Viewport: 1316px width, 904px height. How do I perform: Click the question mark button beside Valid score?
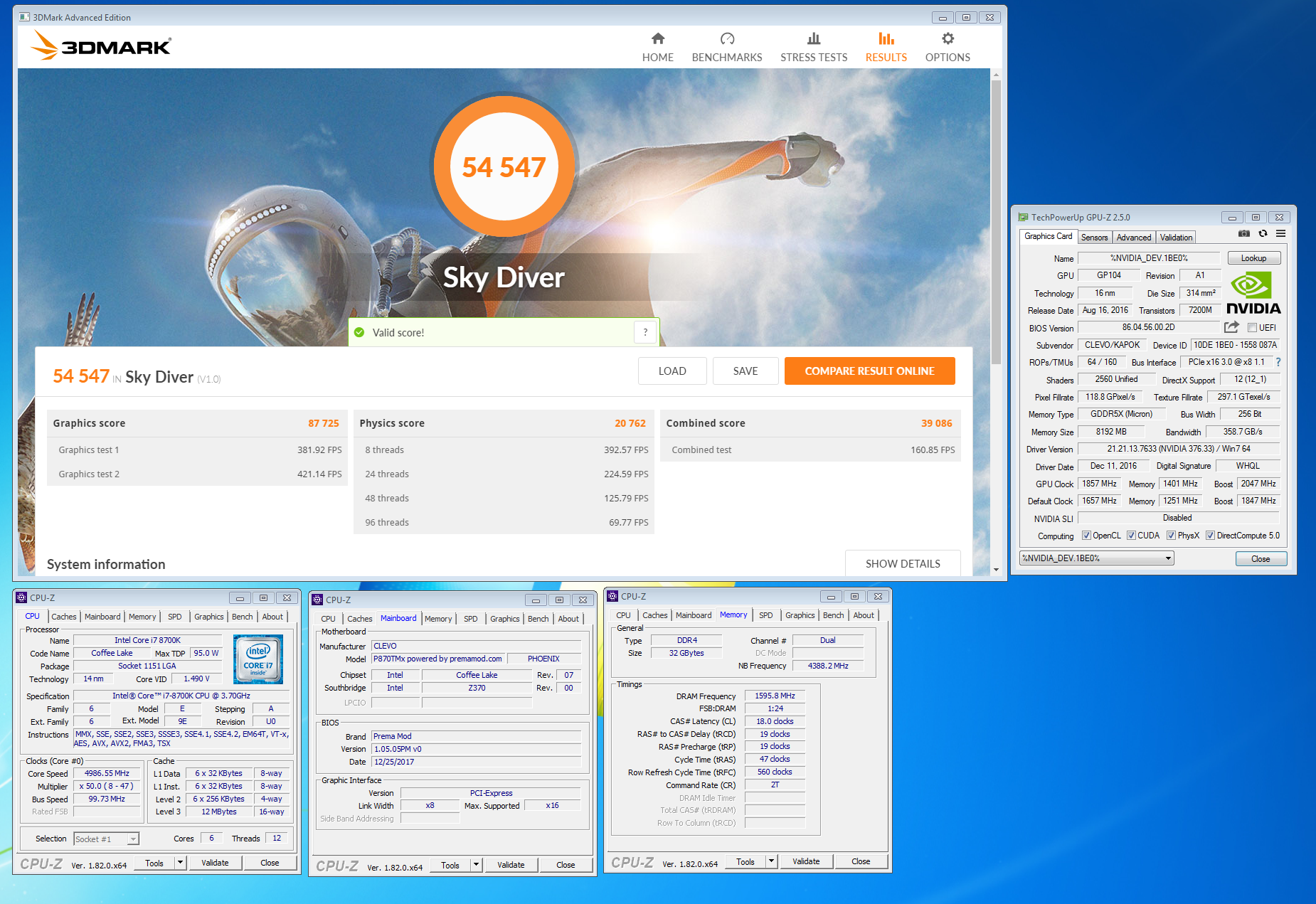click(x=645, y=332)
